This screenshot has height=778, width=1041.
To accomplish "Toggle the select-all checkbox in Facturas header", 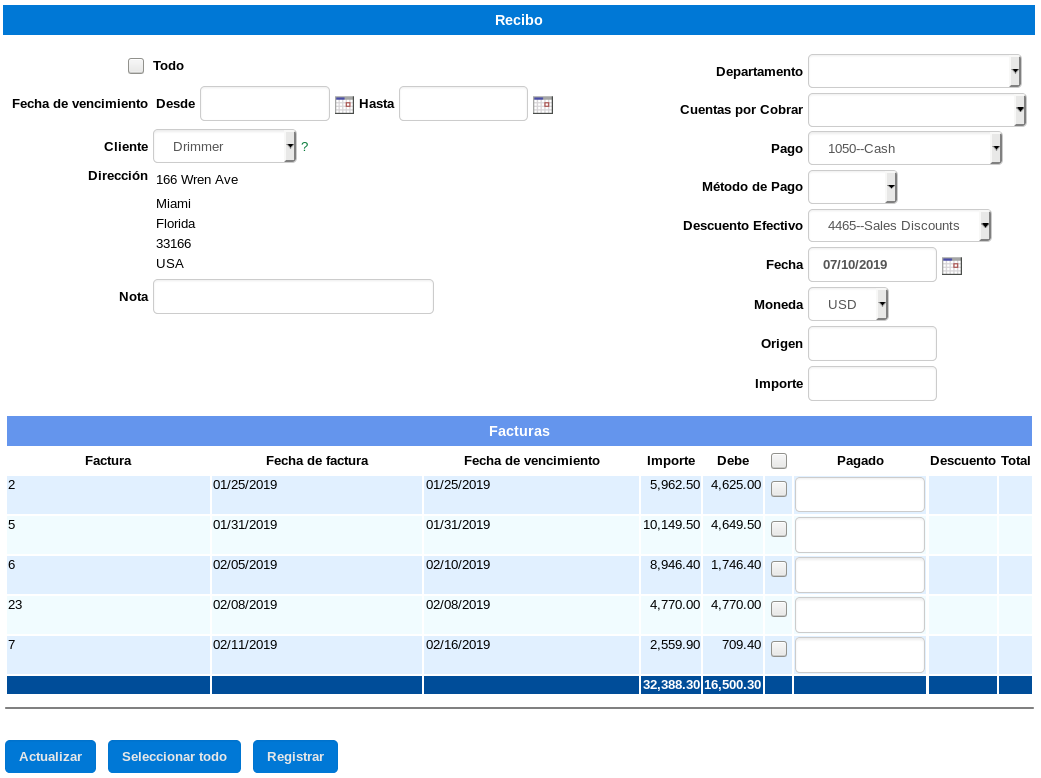I will [779, 461].
